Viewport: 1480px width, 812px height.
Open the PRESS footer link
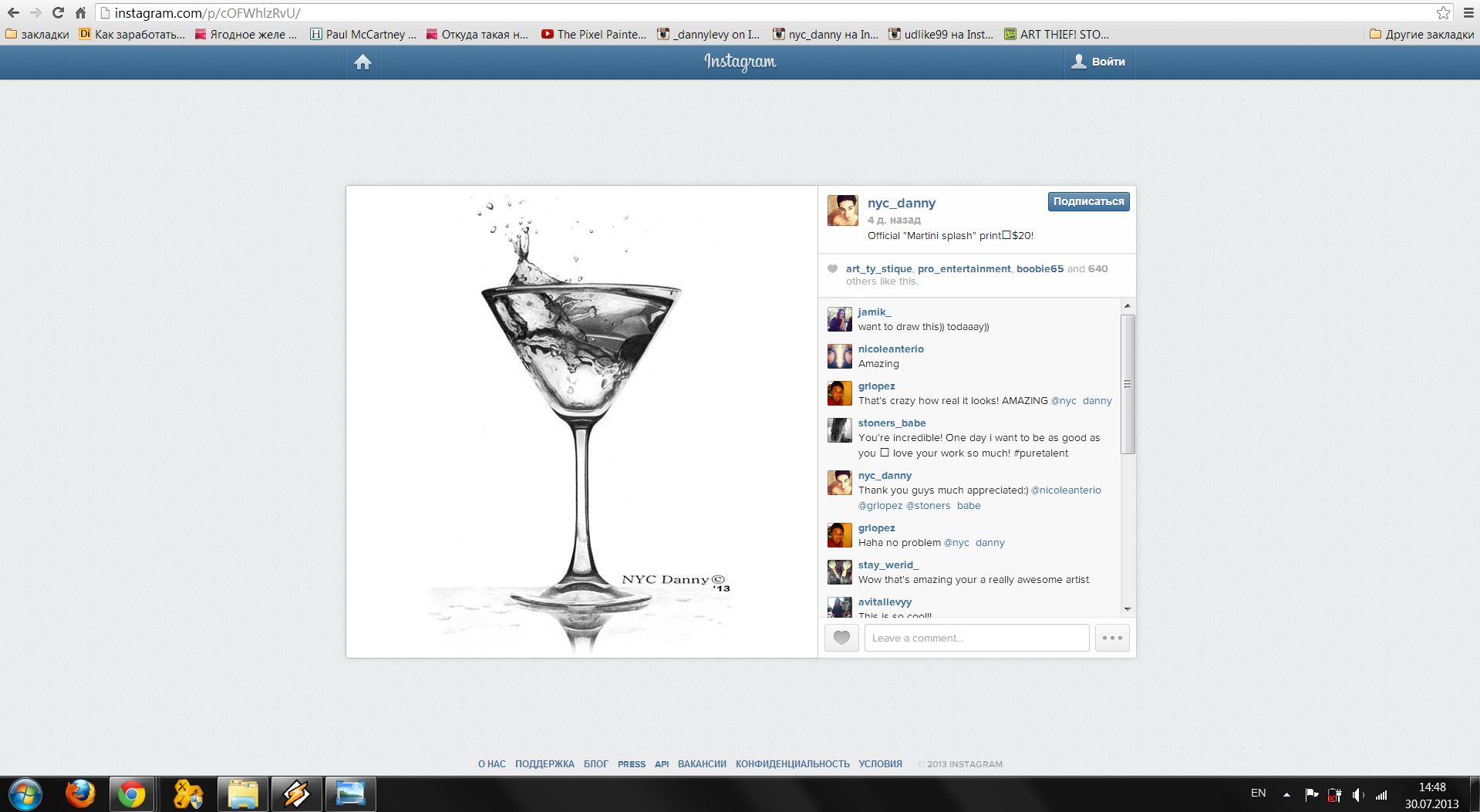click(x=632, y=764)
